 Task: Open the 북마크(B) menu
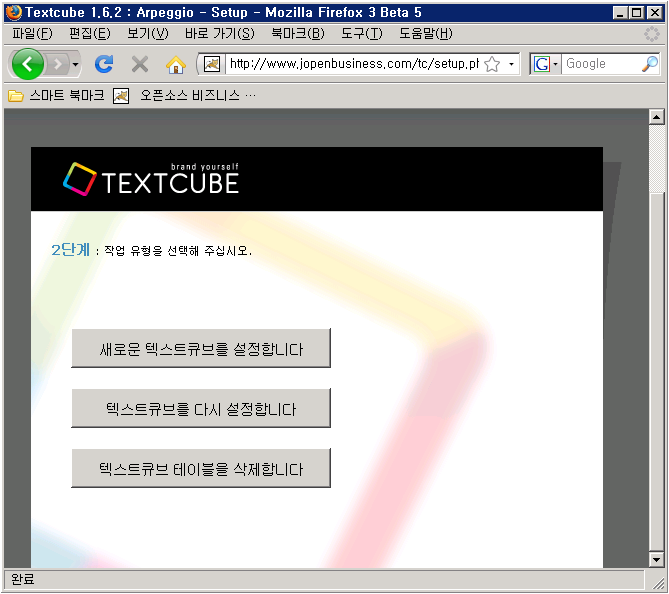click(x=297, y=33)
